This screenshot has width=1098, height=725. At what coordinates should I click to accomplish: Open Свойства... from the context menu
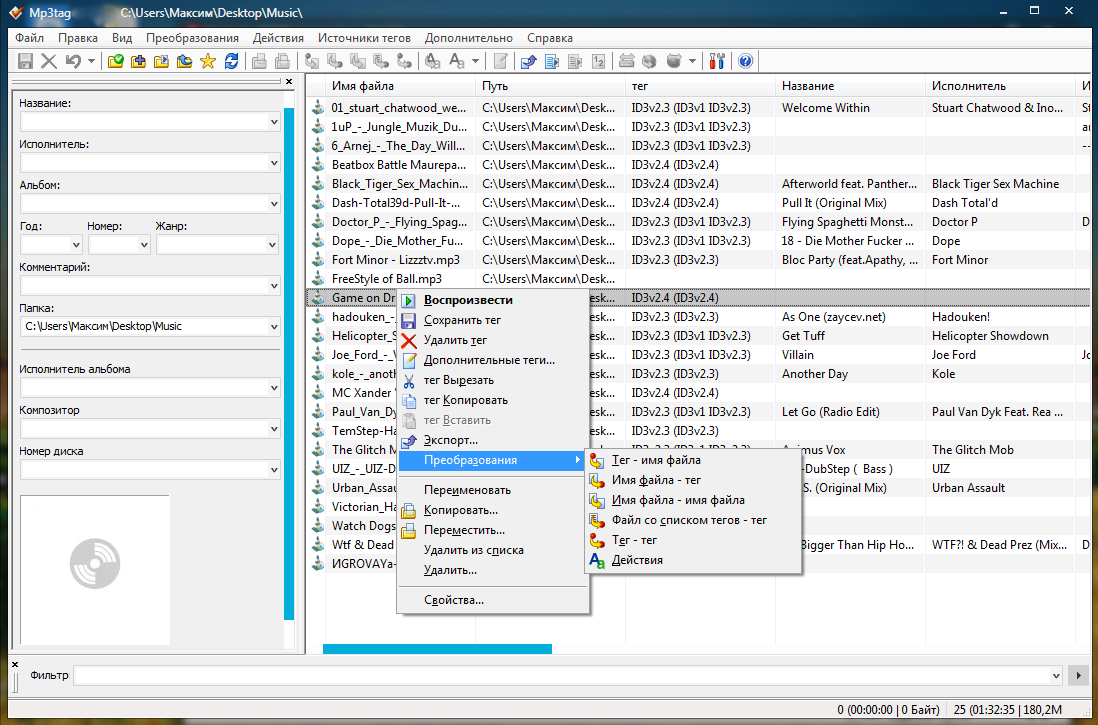point(493,600)
